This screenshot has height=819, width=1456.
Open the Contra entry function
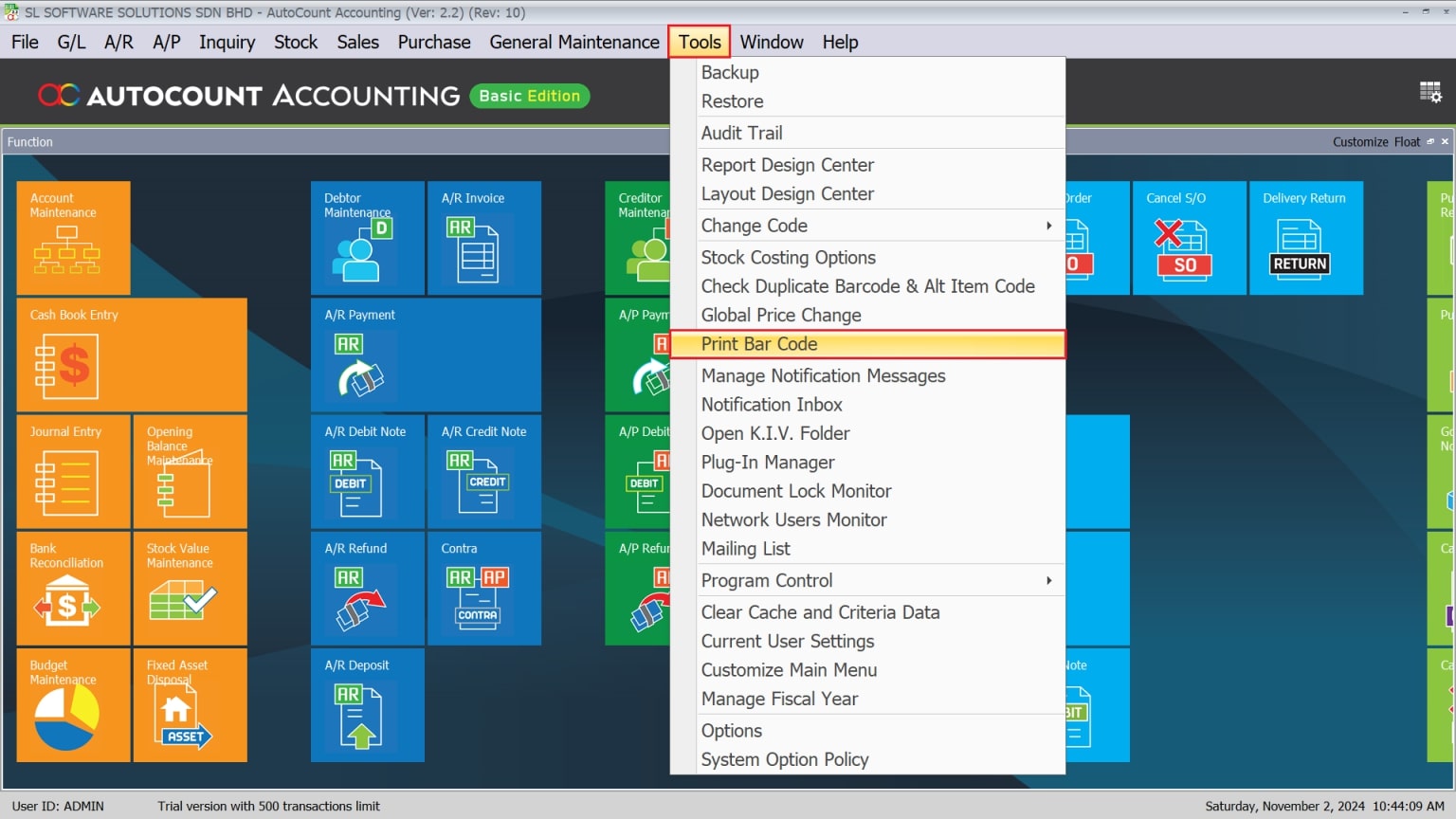click(x=483, y=588)
